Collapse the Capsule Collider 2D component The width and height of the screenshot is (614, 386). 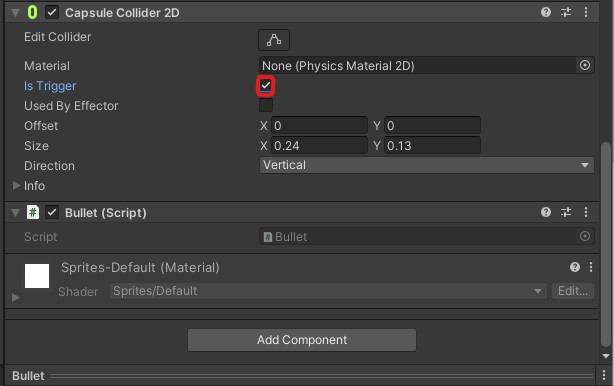click(15, 13)
